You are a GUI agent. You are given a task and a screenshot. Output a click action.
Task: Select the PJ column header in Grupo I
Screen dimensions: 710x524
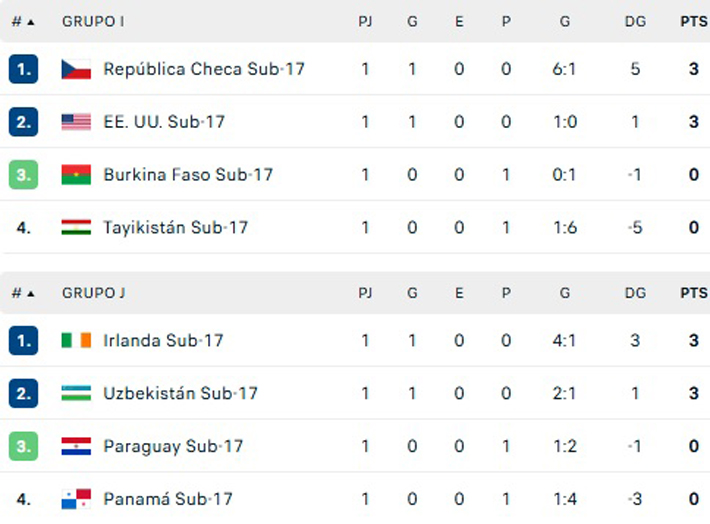click(x=365, y=21)
